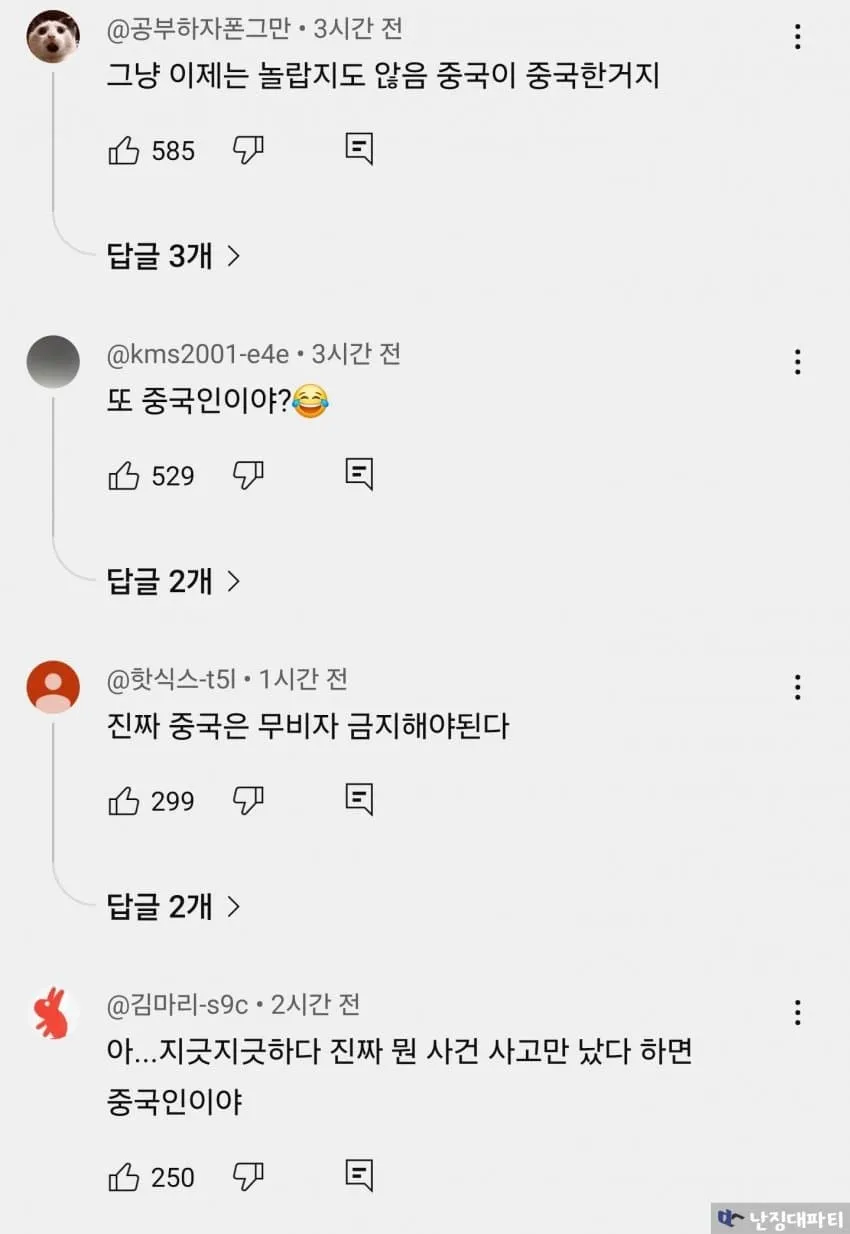
Task: Like the comment by @kms2001-e4e
Action: pos(123,475)
